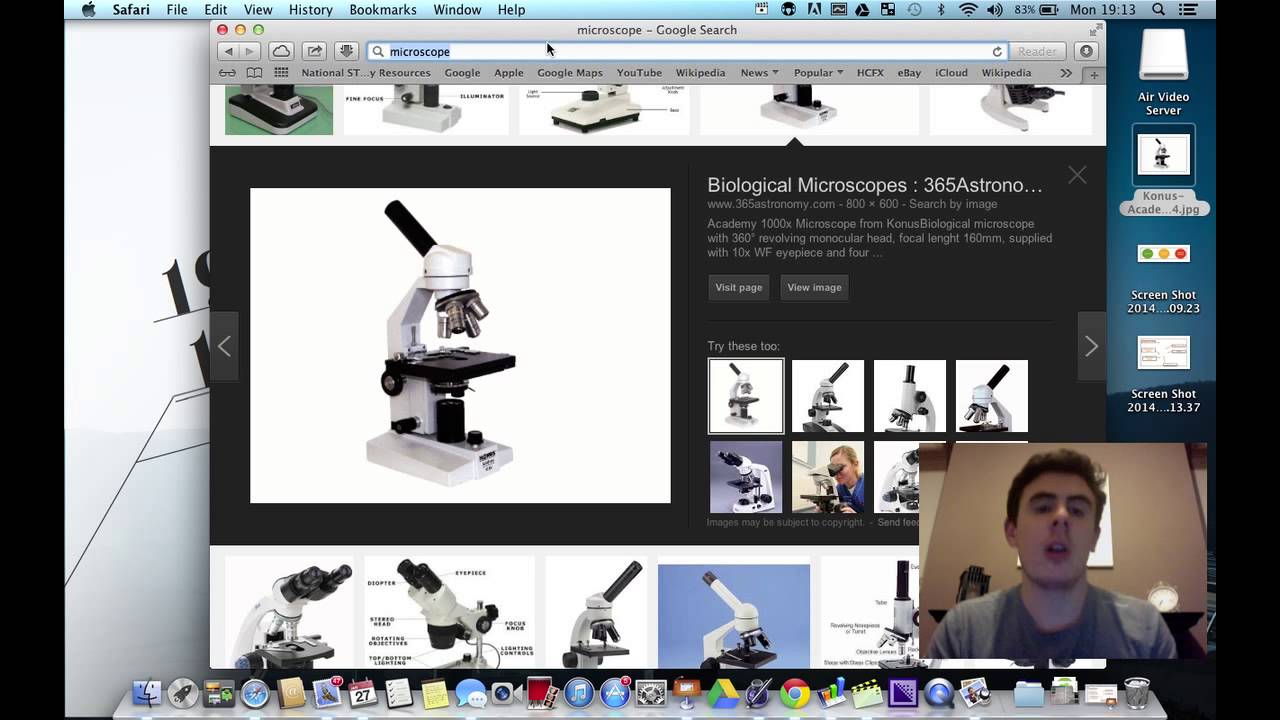Click the microscope search address field

686,51
